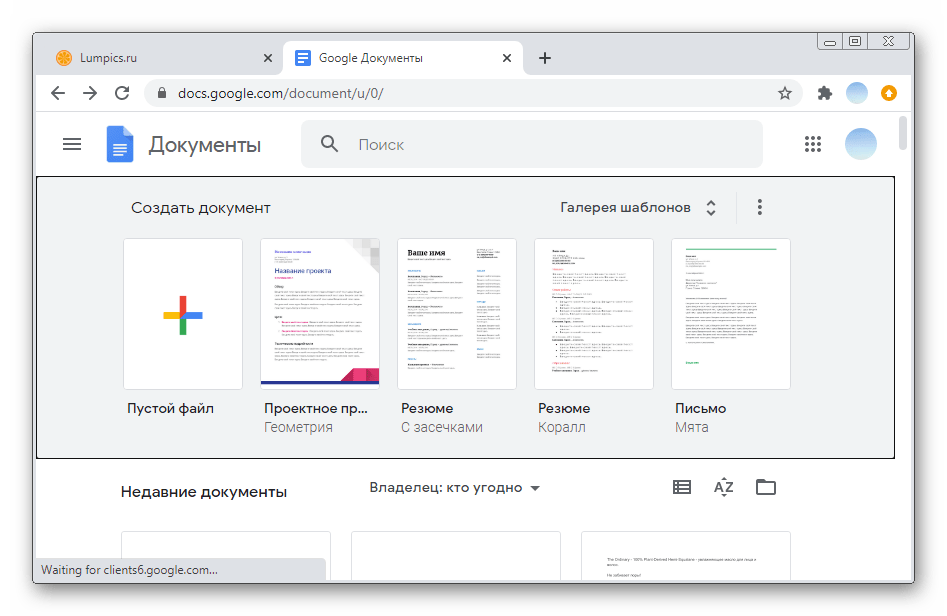This screenshot has height=616, width=947.
Task: Go forward in browser history
Action: point(90,93)
